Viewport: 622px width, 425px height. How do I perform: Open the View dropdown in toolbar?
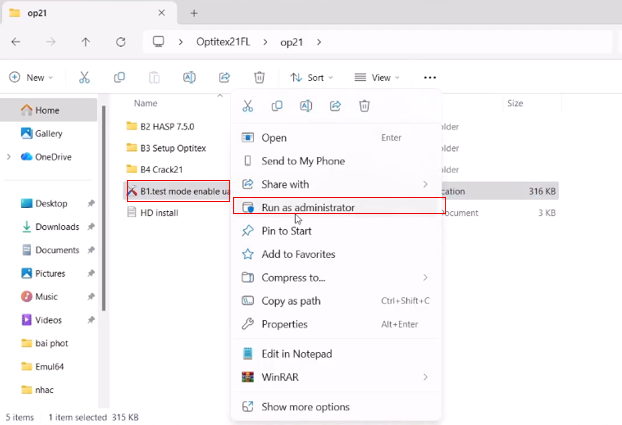[377, 77]
